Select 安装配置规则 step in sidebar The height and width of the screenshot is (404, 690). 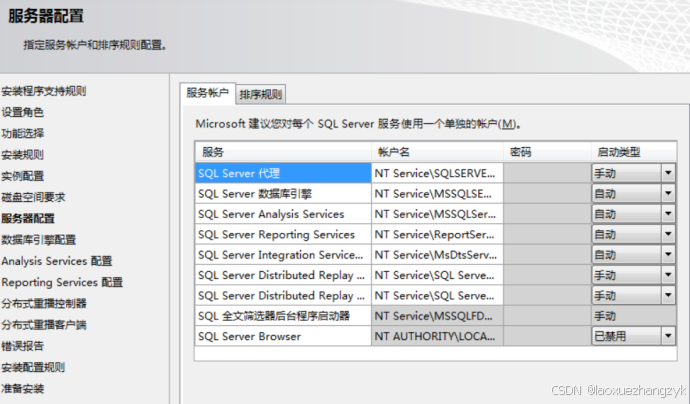(33, 367)
